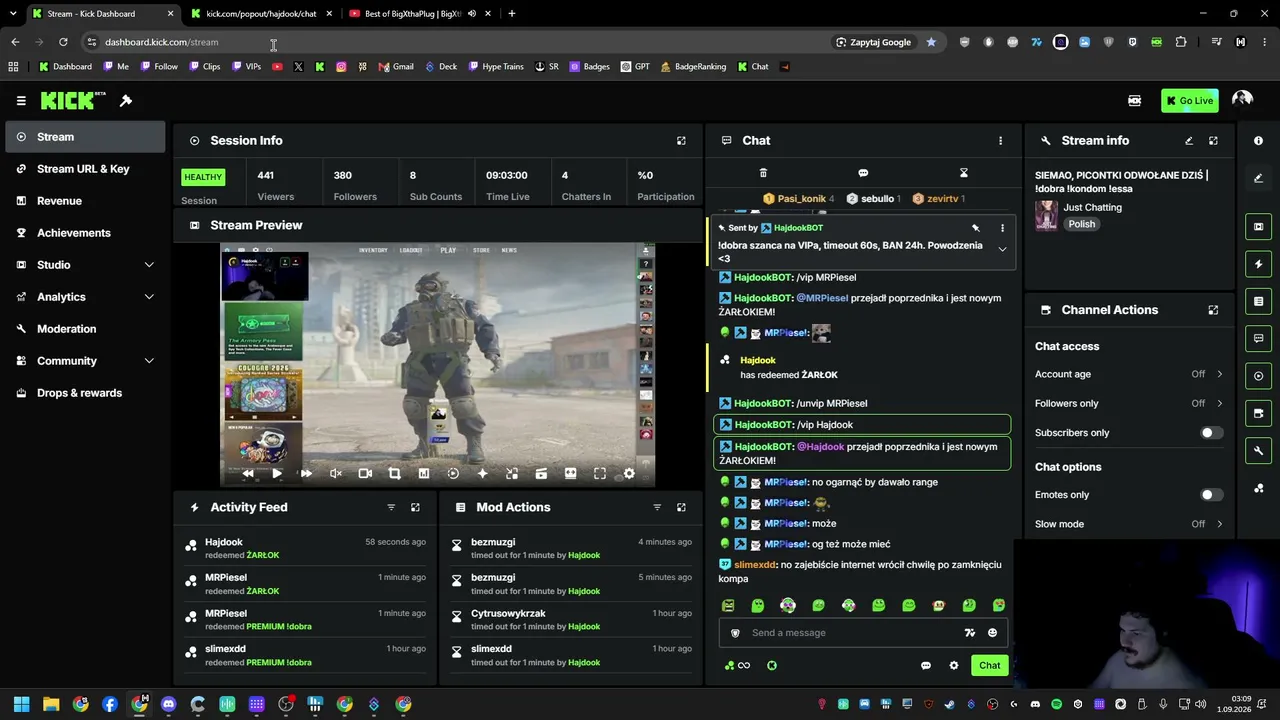Filter the Activity Feed list
Viewport: 1280px width, 720px height.
click(x=391, y=508)
